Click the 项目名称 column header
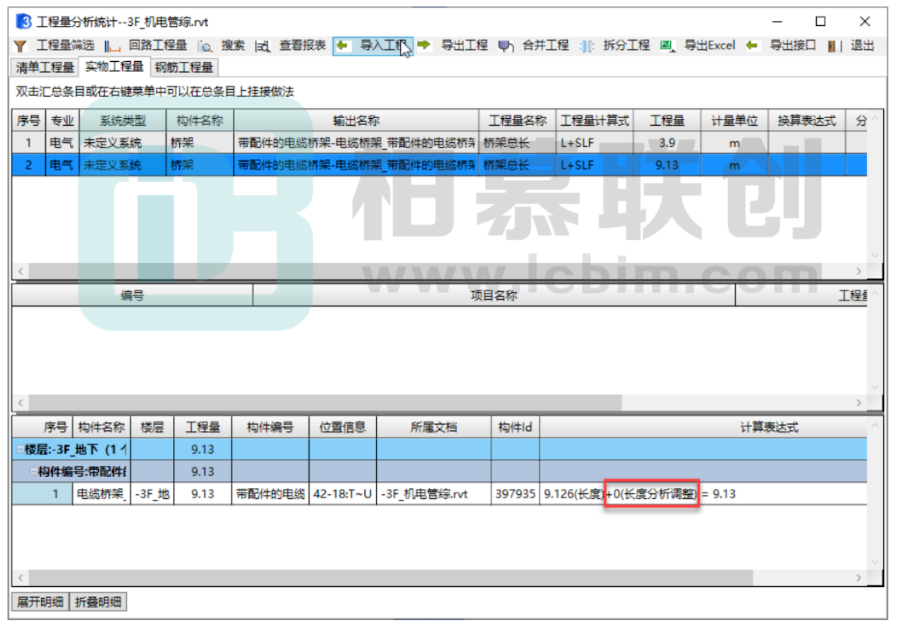The height and width of the screenshot is (627, 898). pyautogui.click(x=494, y=295)
